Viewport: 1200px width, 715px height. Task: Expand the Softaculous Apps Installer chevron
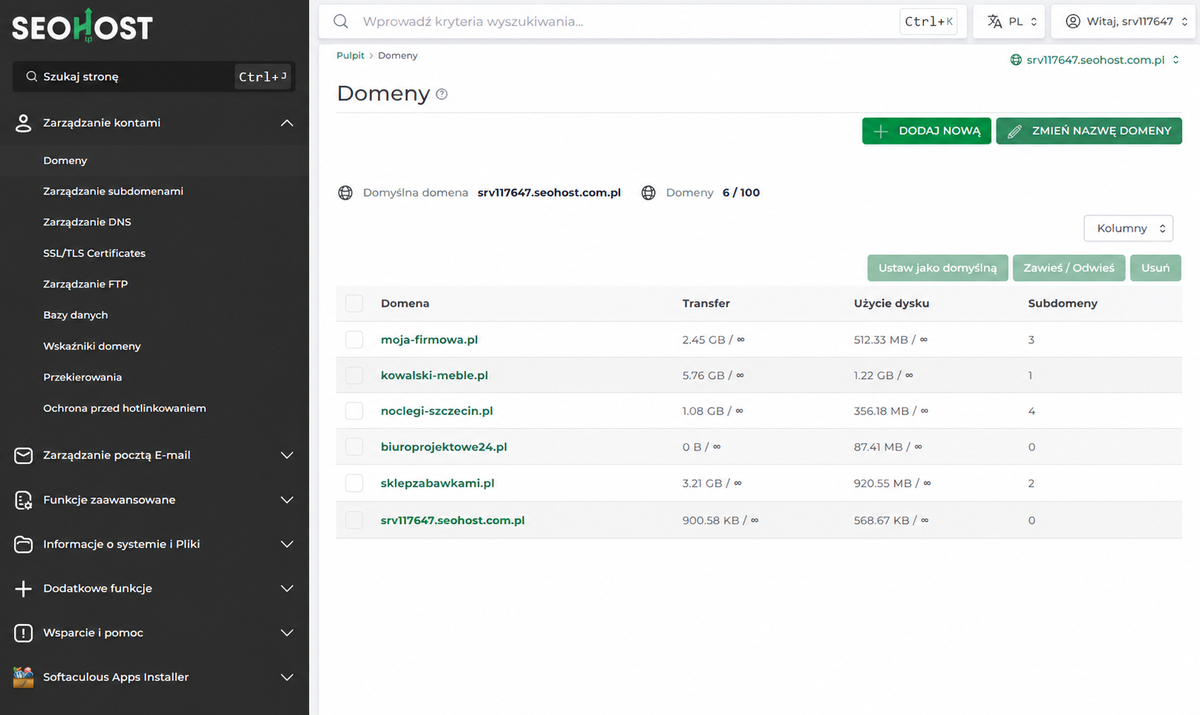click(x=287, y=677)
